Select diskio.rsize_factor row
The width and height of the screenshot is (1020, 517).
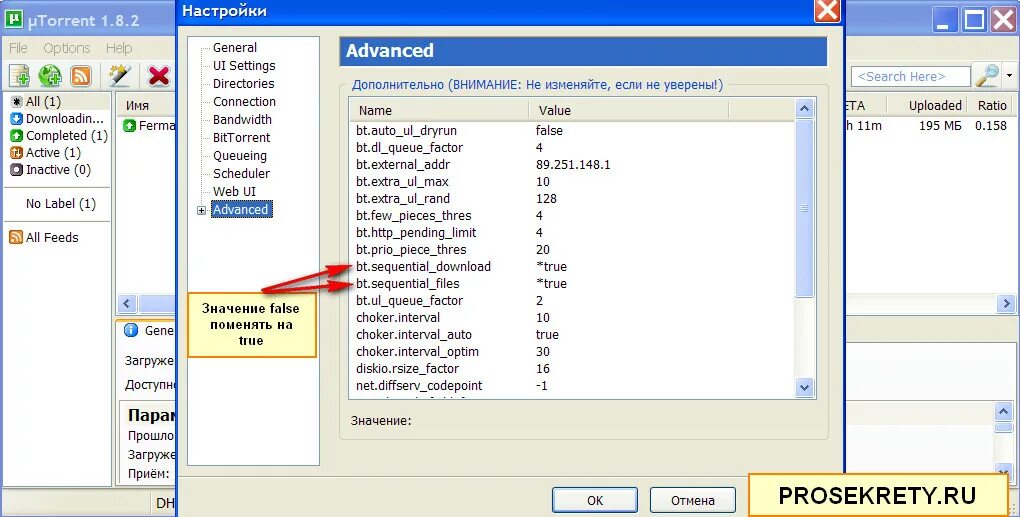(572, 369)
